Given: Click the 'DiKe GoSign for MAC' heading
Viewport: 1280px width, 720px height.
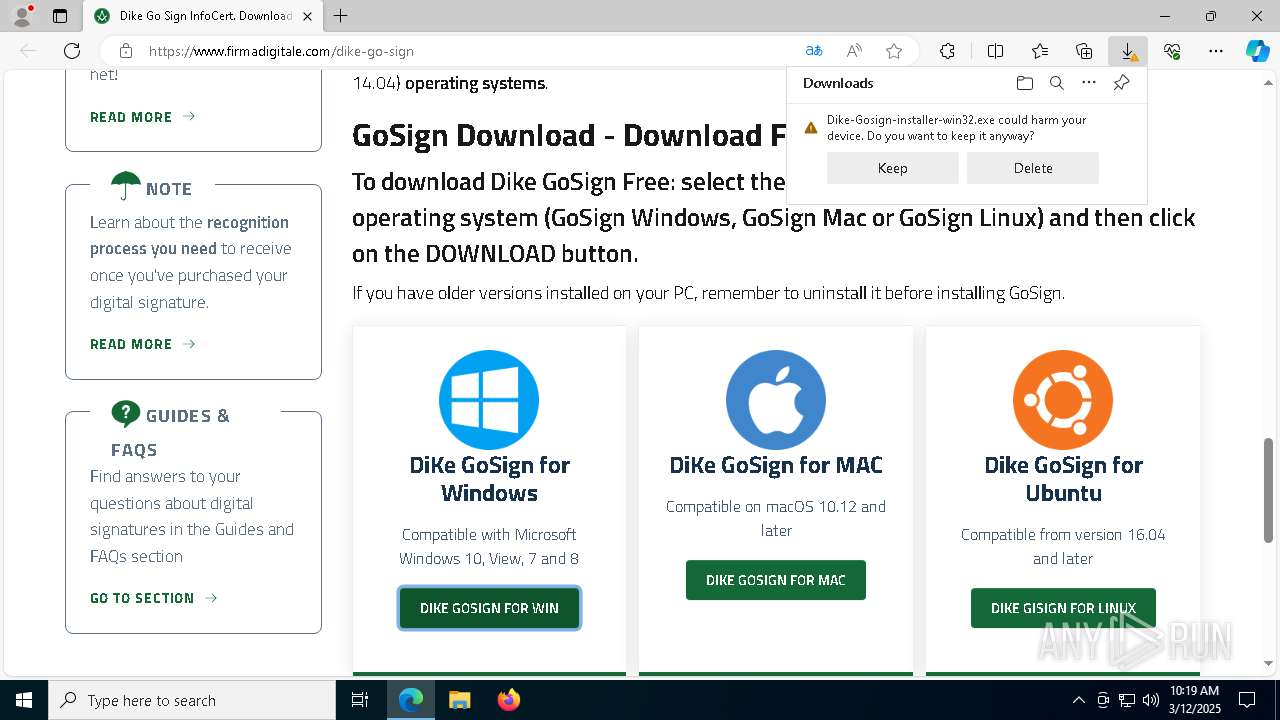Looking at the screenshot, I should [776, 465].
